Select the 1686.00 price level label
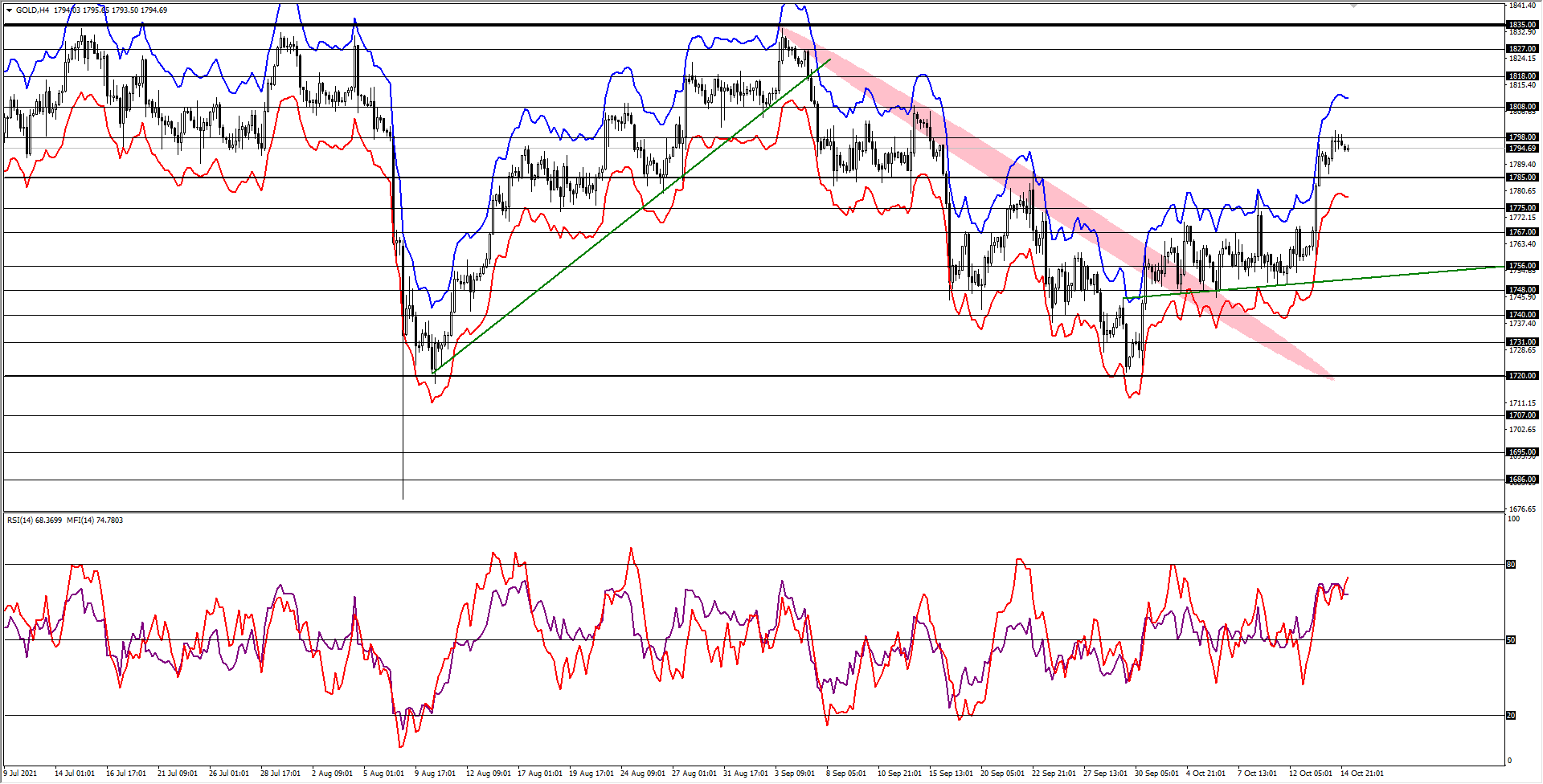The width and height of the screenshot is (1543, 784). pos(1522,480)
